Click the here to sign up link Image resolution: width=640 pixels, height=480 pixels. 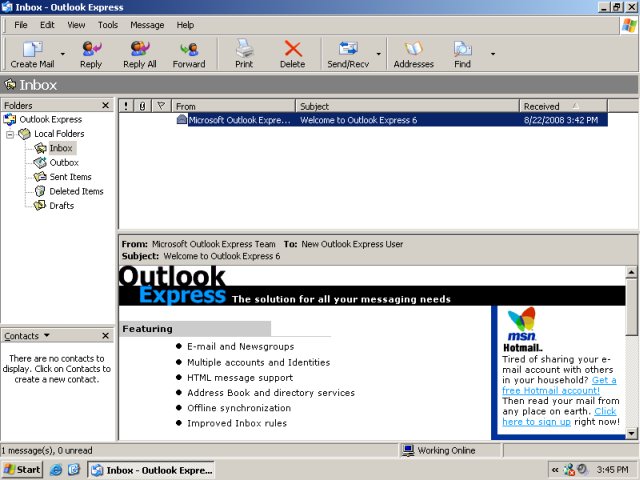click(536, 422)
